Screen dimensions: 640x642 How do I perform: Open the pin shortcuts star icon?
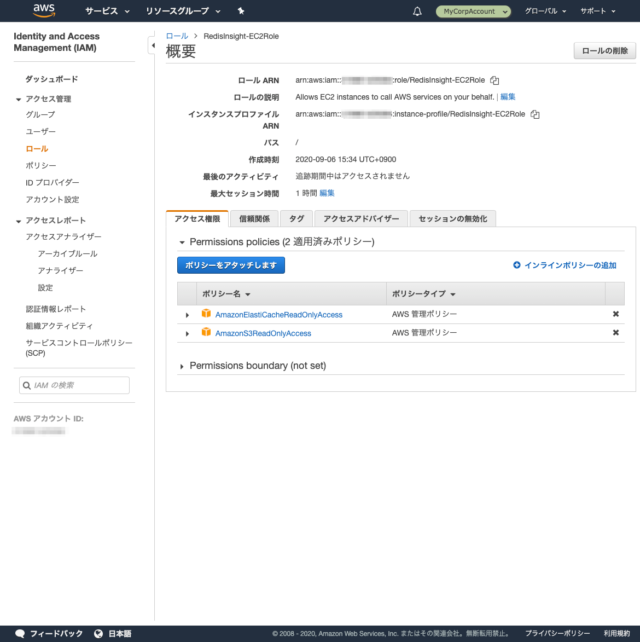[241, 11]
